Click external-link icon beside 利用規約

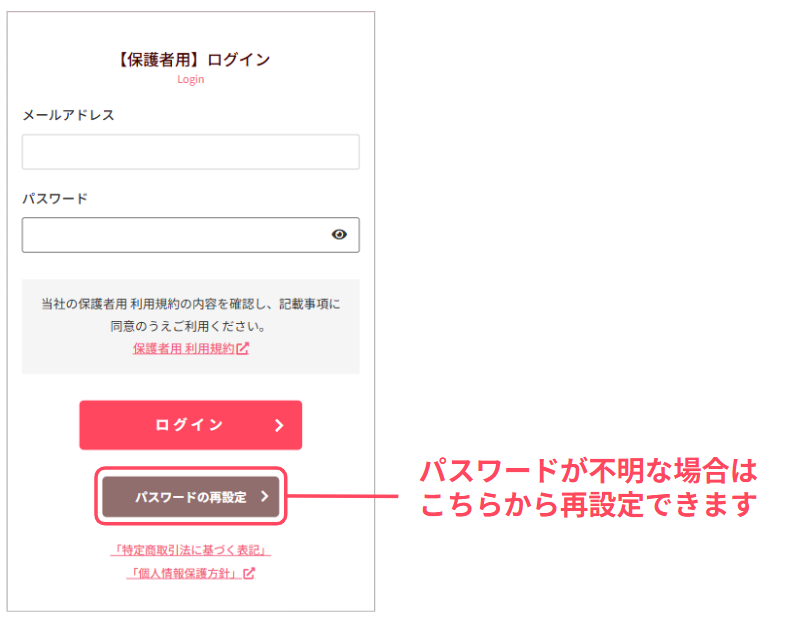pyautogui.click(x=243, y=349)
